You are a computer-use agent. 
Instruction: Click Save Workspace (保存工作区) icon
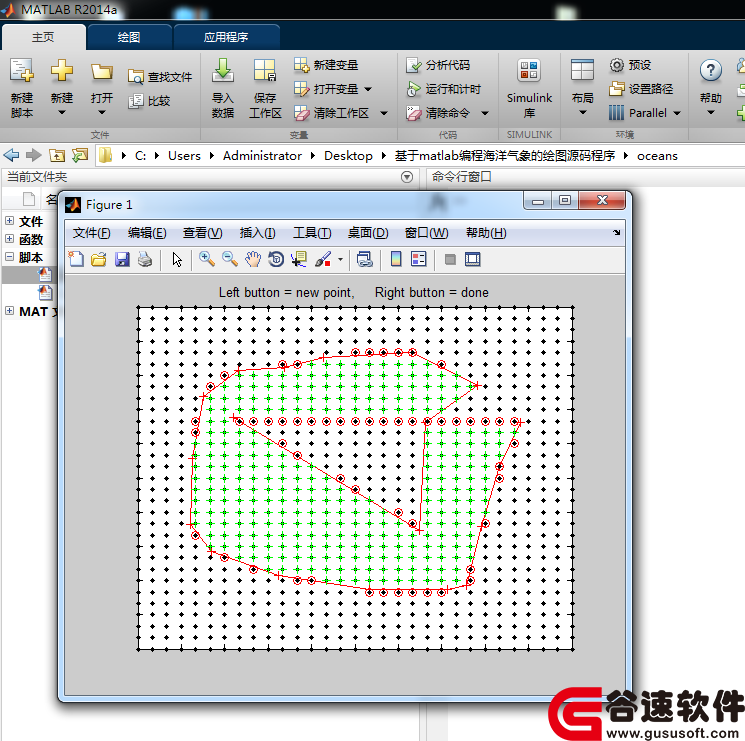pos(265,71)
